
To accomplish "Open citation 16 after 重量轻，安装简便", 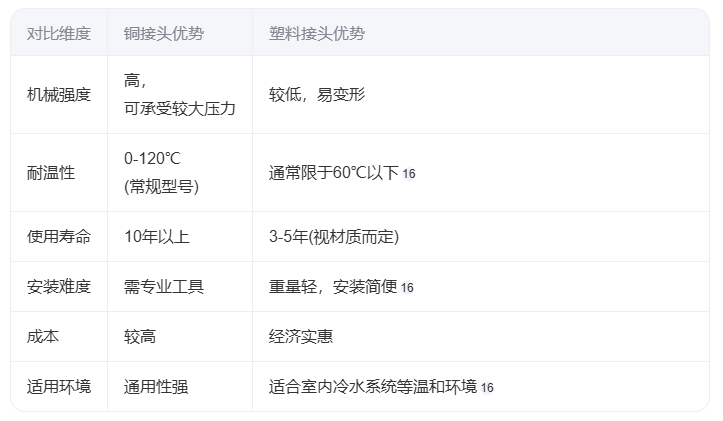I will [407, 288].
